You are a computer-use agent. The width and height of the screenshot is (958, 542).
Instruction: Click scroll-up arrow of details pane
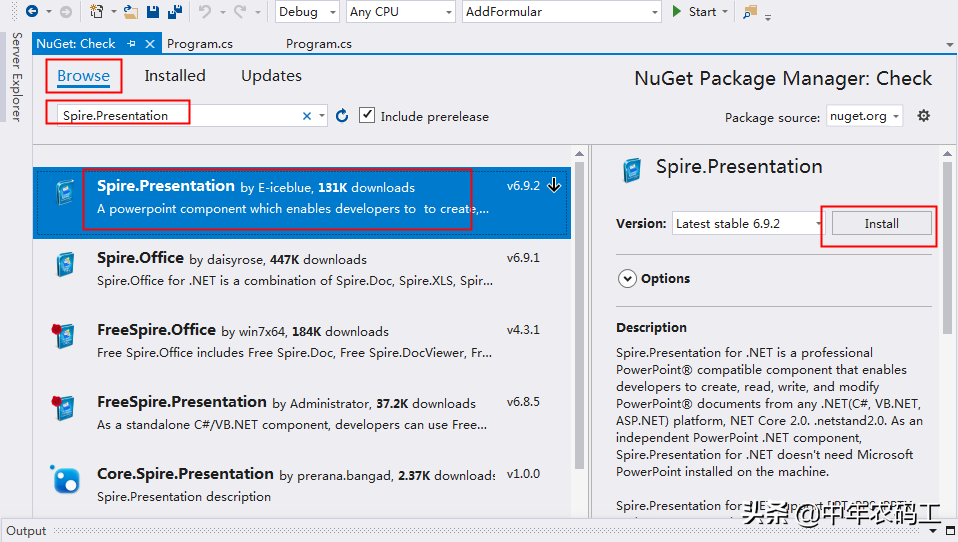947,153
